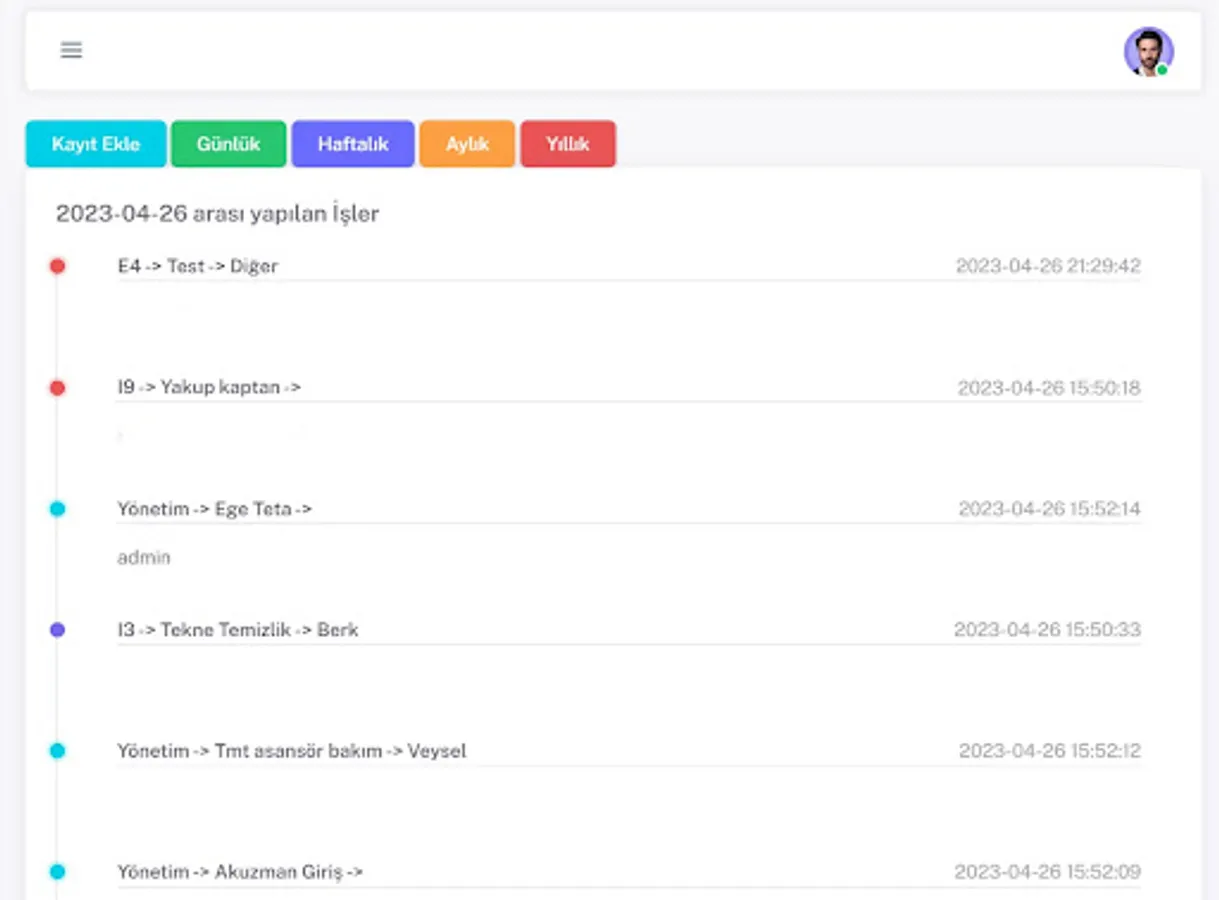1219x900 pixels.
Task: Show the Günlük daily view
Action: pyautogui.click(x=228, y=144)
